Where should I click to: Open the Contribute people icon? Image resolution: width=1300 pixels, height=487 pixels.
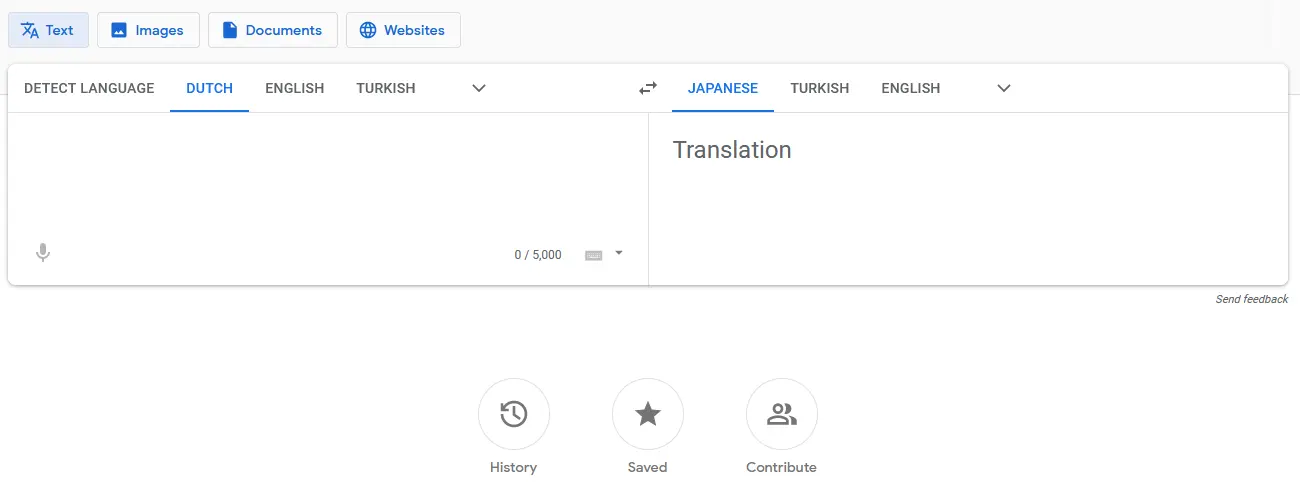click(x=781, y=414)
